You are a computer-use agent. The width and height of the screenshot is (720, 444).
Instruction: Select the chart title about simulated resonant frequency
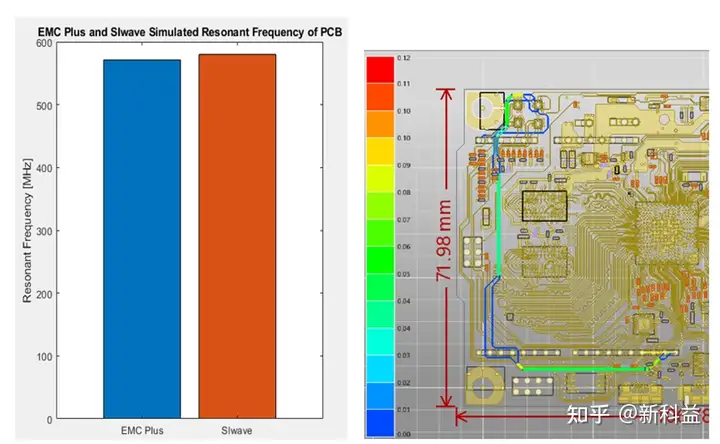tap(190, 32)
